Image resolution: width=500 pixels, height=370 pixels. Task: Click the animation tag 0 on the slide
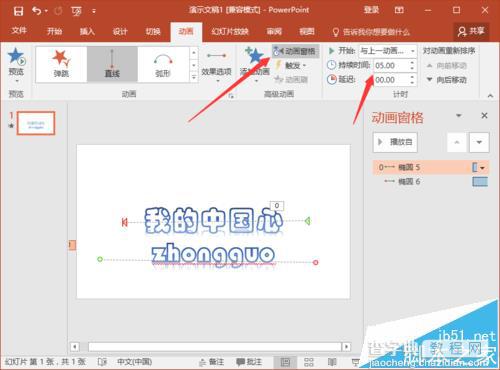click(x=277, y=206)
